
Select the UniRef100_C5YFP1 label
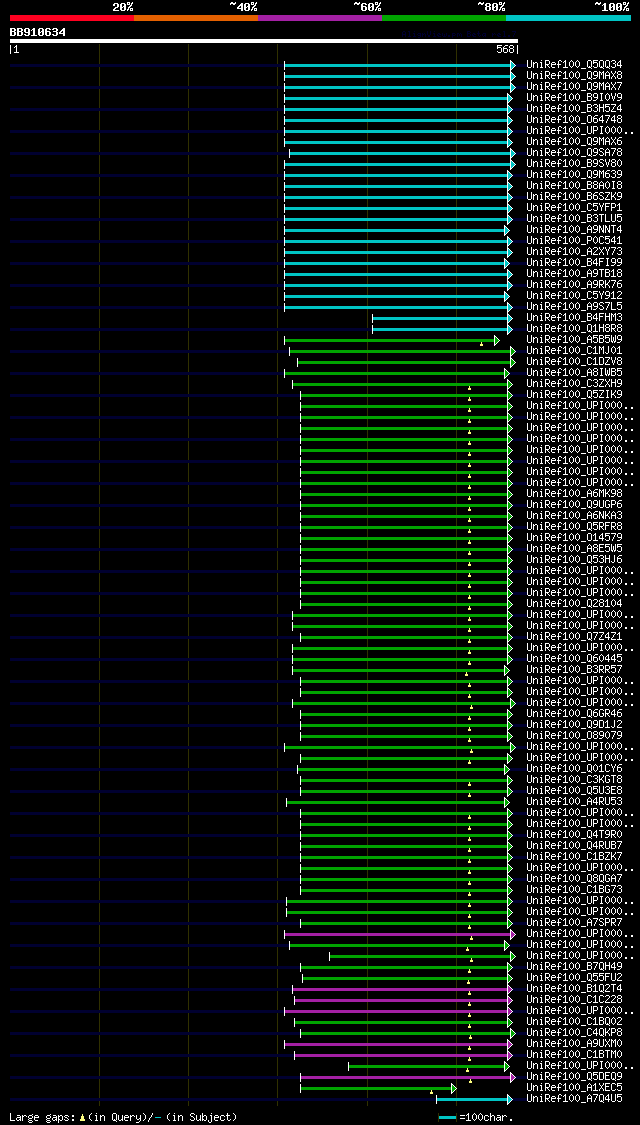pyautogui.click(x=574, y=207)
